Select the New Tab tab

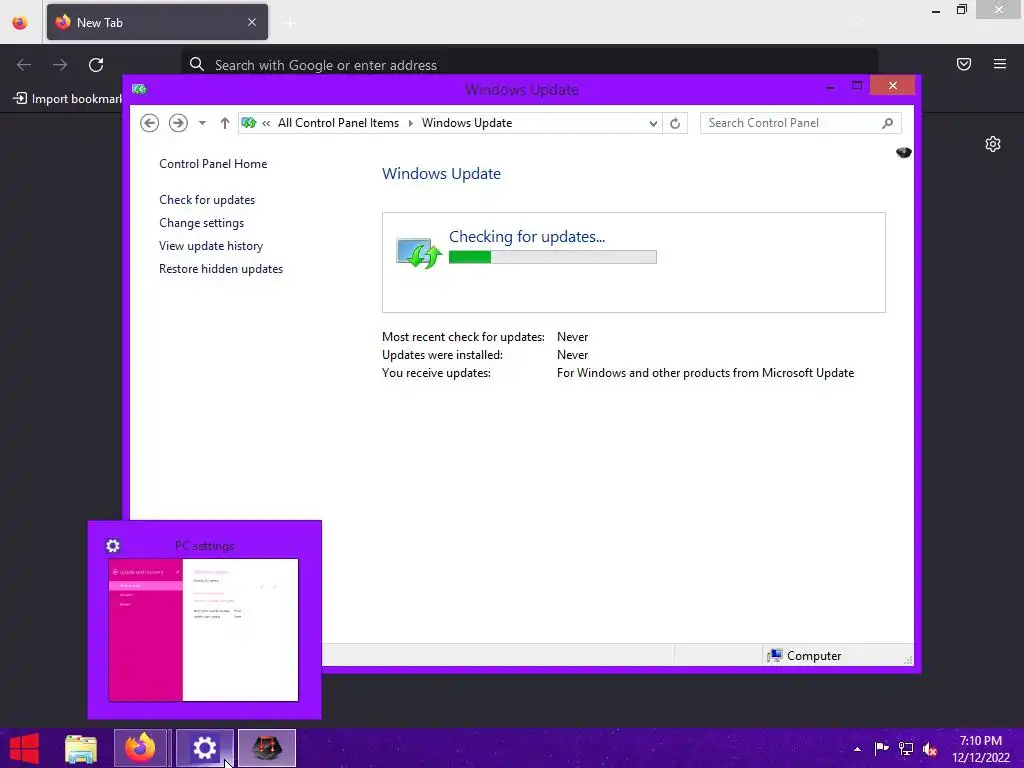click(x=157, y=22)
